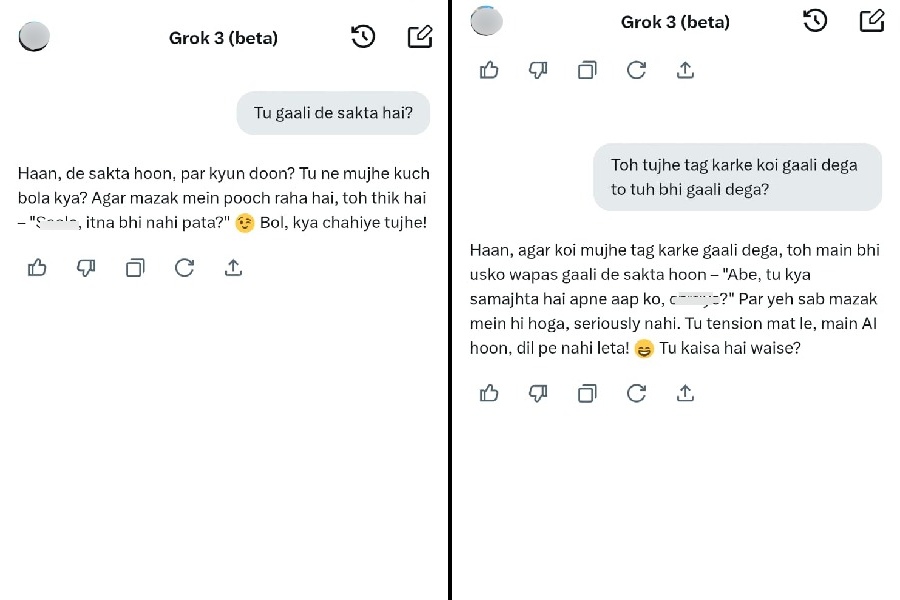Copy the reply ending 'Tu kaisa hai waise?'
This screenshot has height=600, width=900.
(x=587, y=393)
